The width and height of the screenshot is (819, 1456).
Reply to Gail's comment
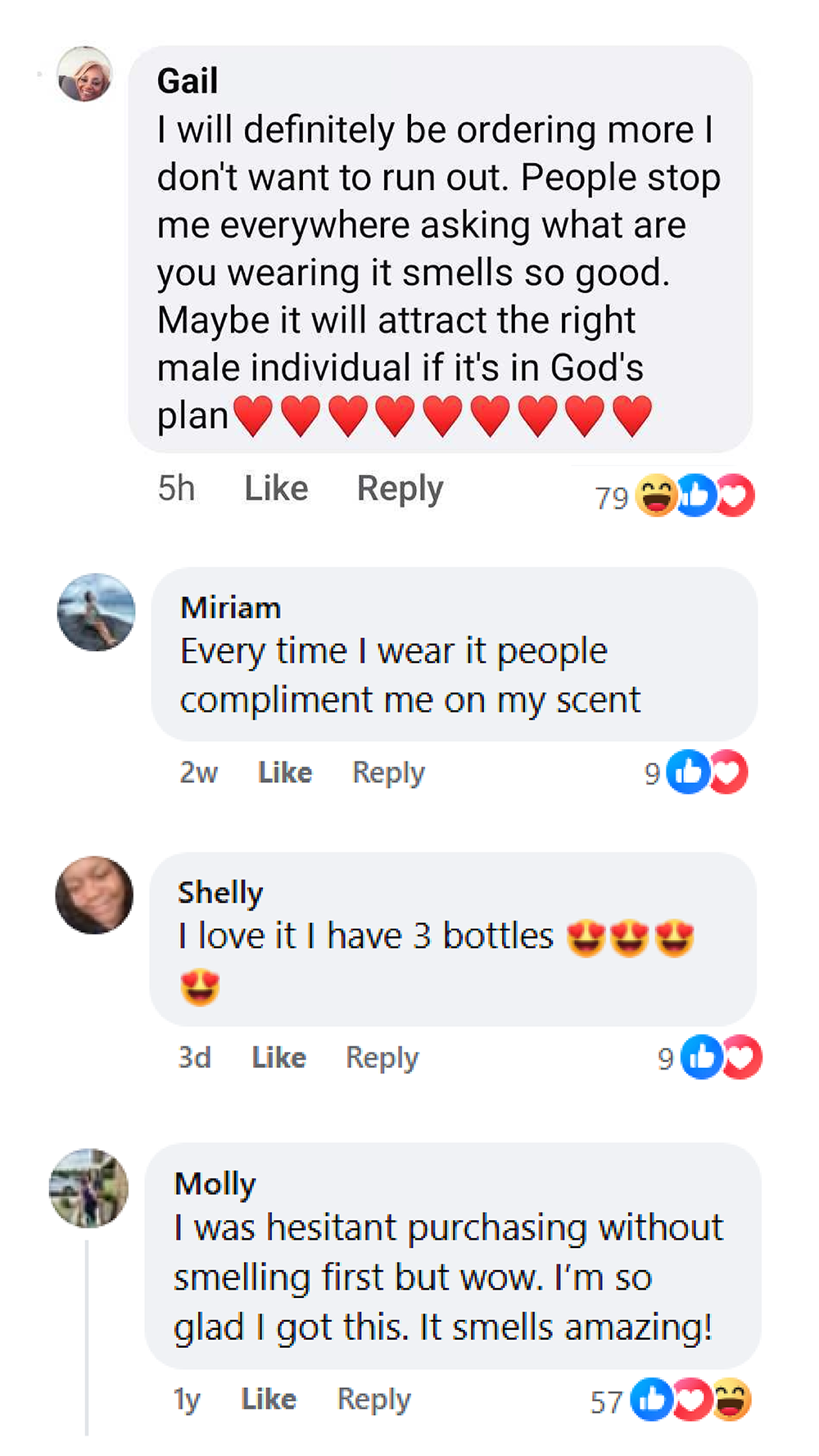[x=400, y=489]
